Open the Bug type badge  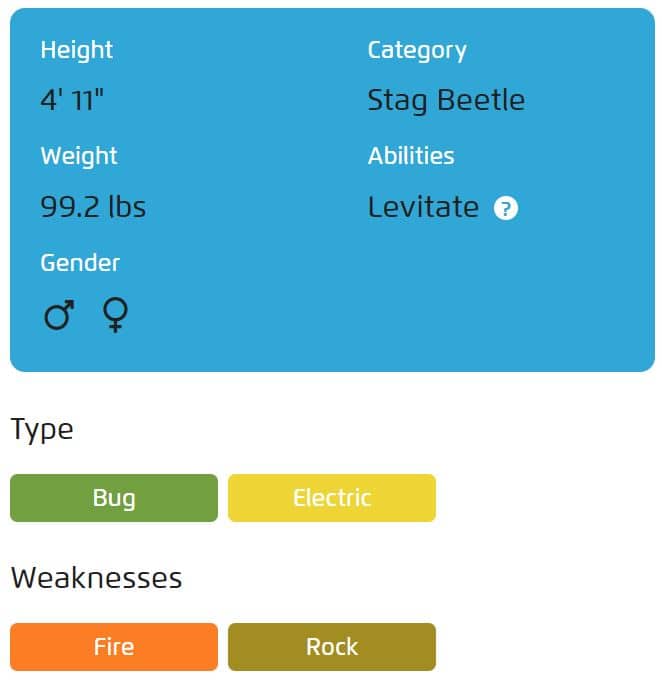tap(114, 498)
